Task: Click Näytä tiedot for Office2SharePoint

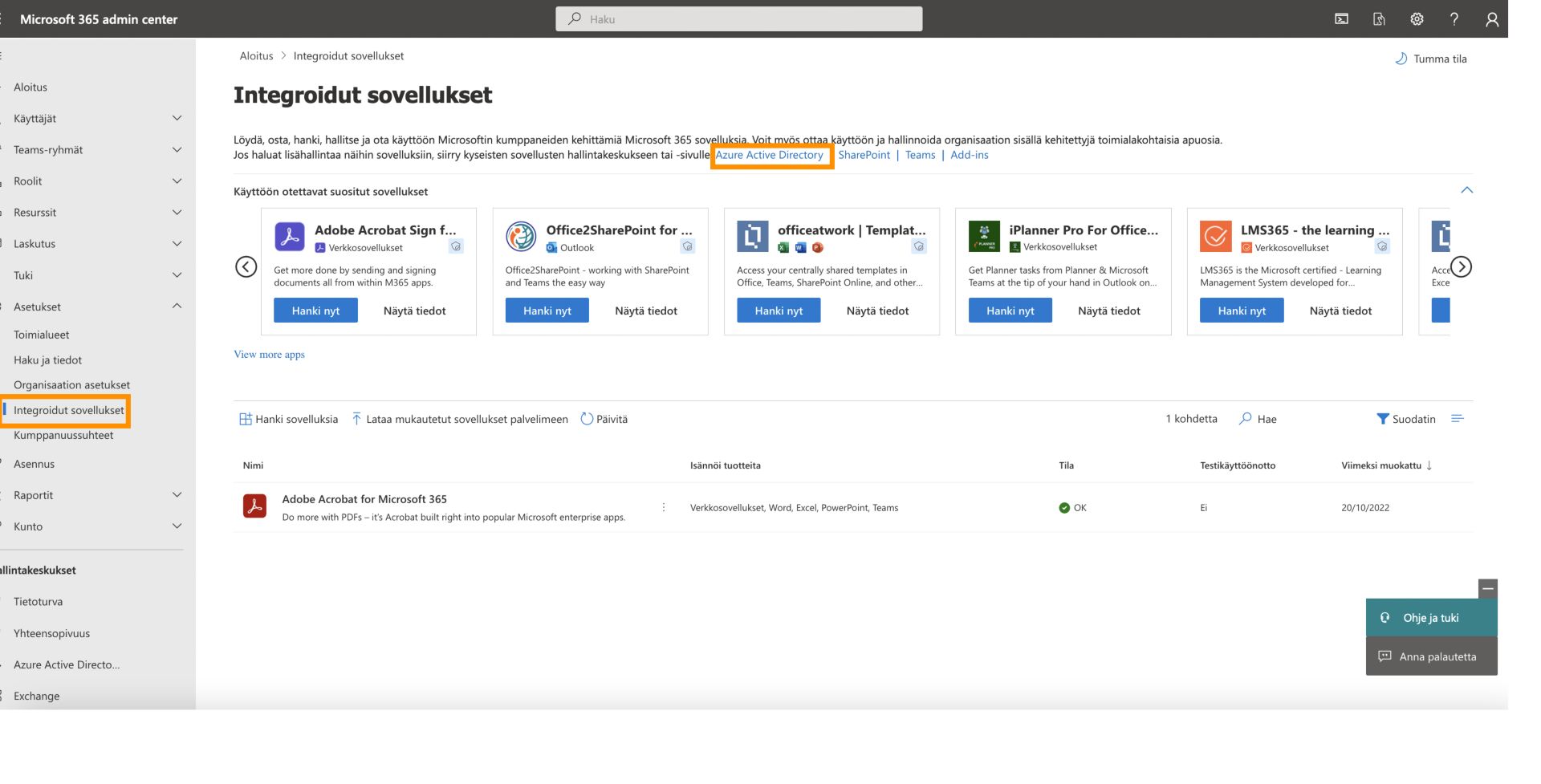Action: (646, 311)
